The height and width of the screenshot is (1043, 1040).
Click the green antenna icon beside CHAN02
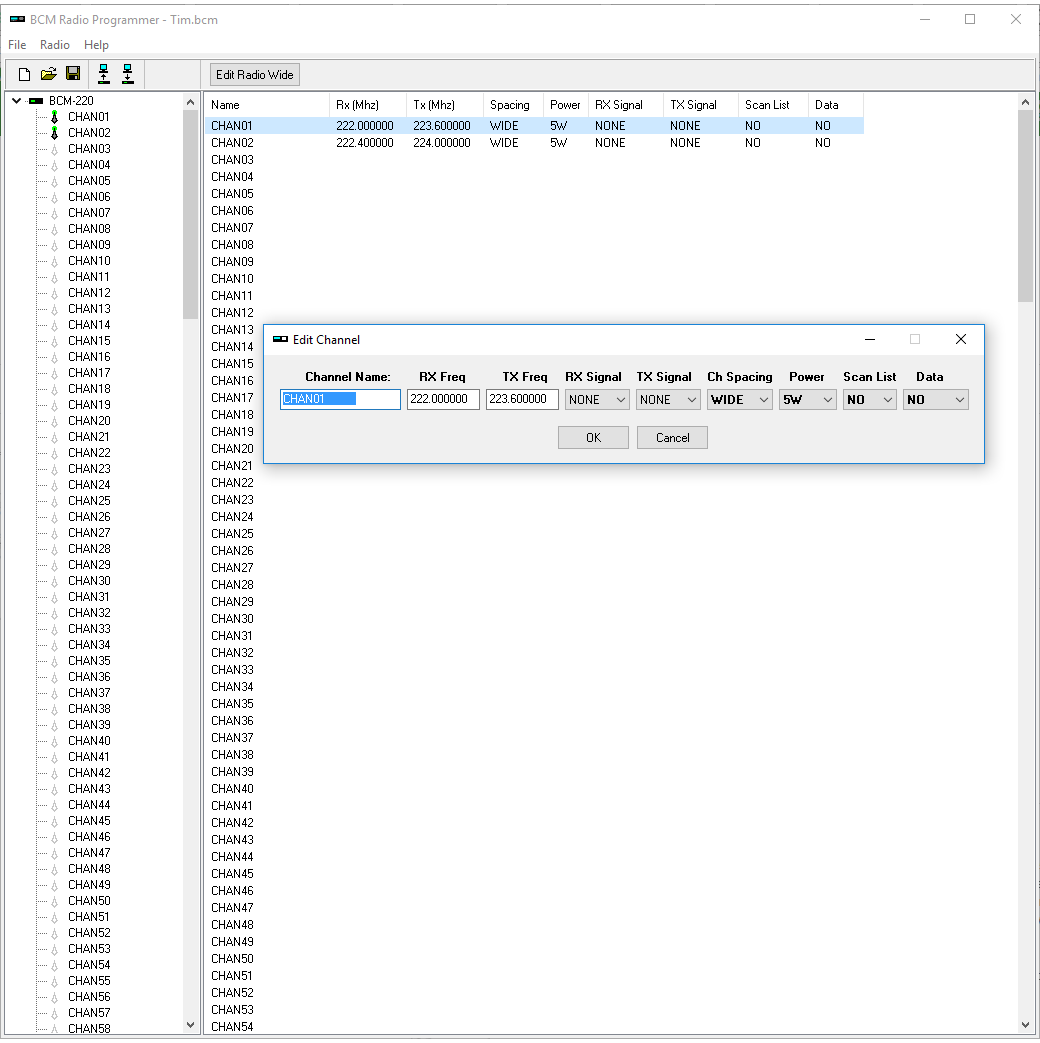tap(55, 133)
